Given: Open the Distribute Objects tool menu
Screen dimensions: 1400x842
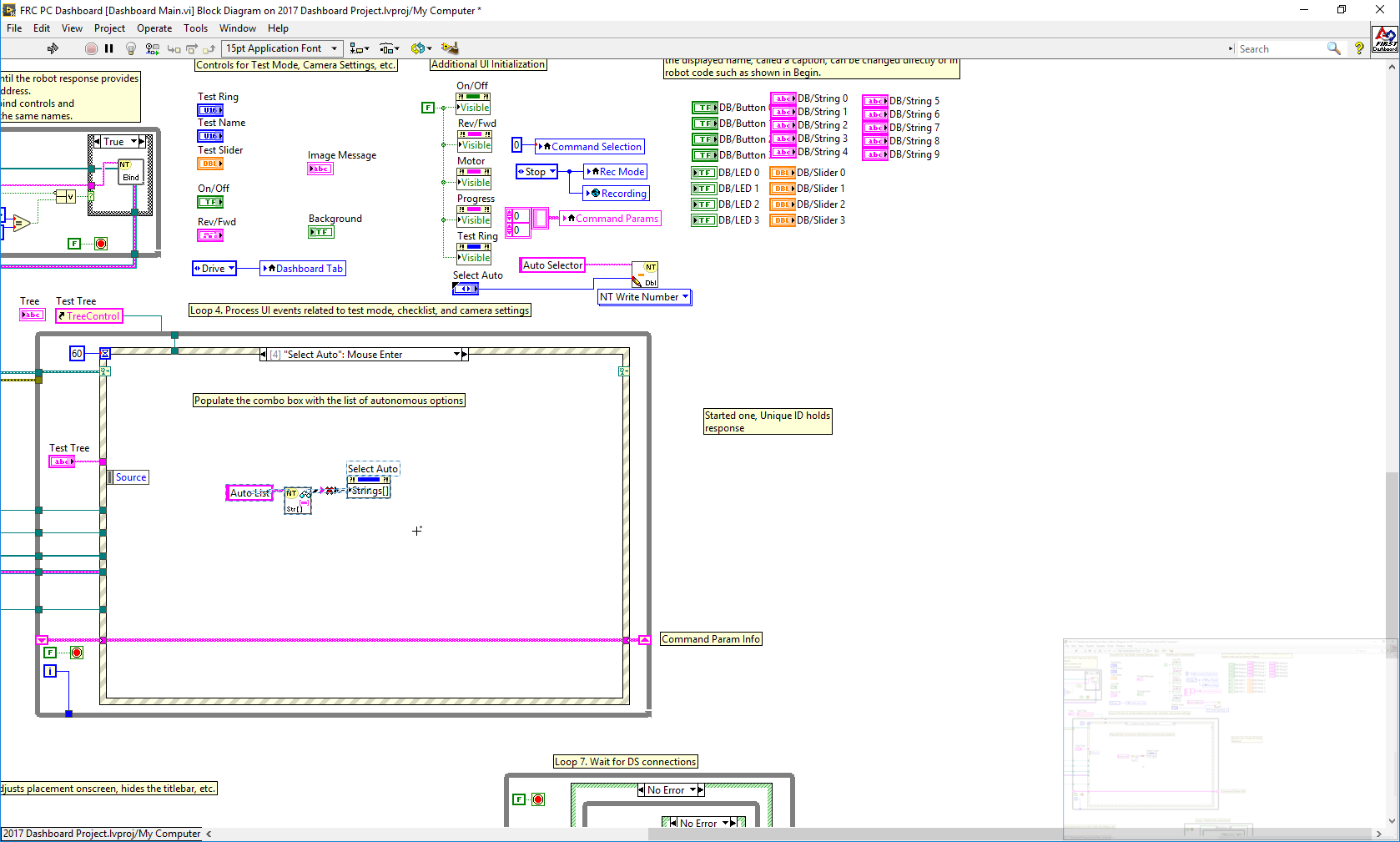Looking at the screenshot, I should coord(390,48).
